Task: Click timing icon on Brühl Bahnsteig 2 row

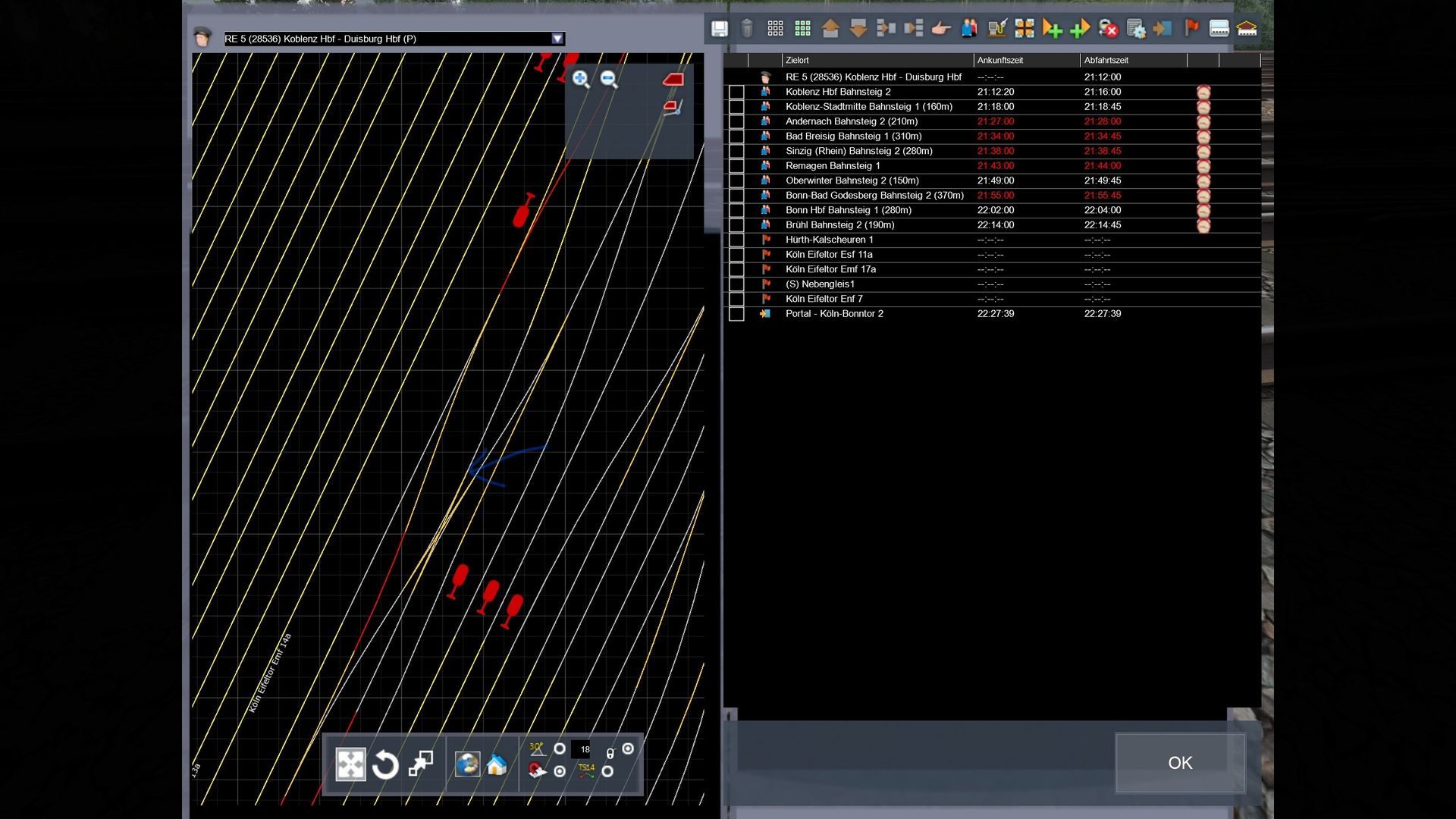Action: coord(1203,225)
